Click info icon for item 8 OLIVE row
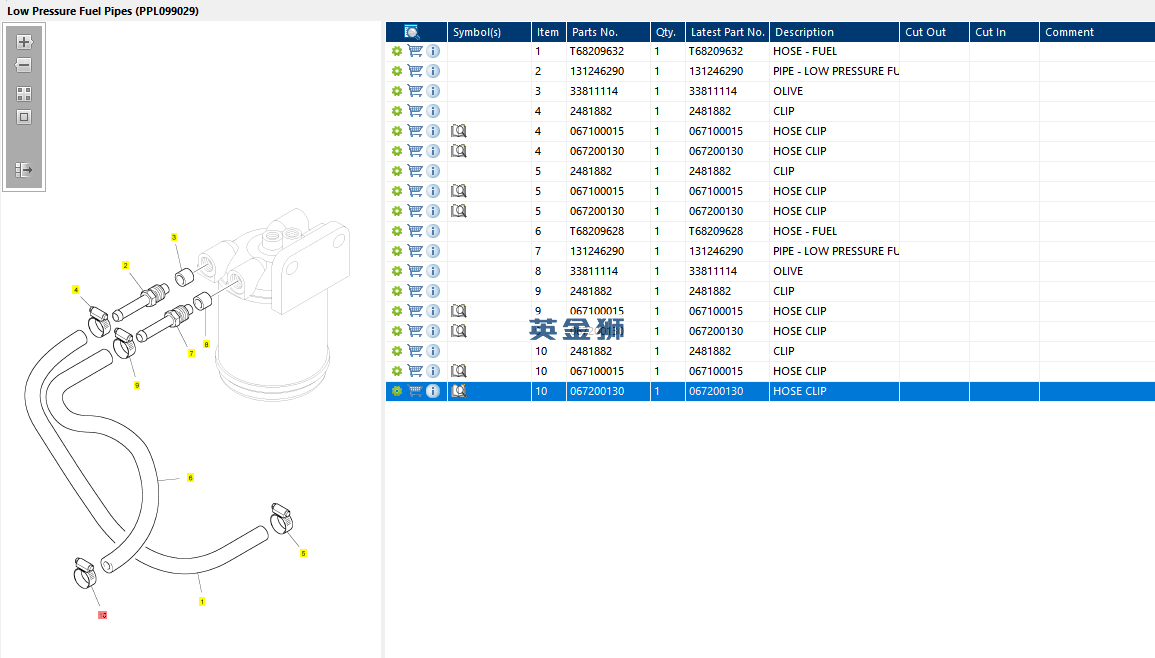1155x658 pixels. pos(433,270)
